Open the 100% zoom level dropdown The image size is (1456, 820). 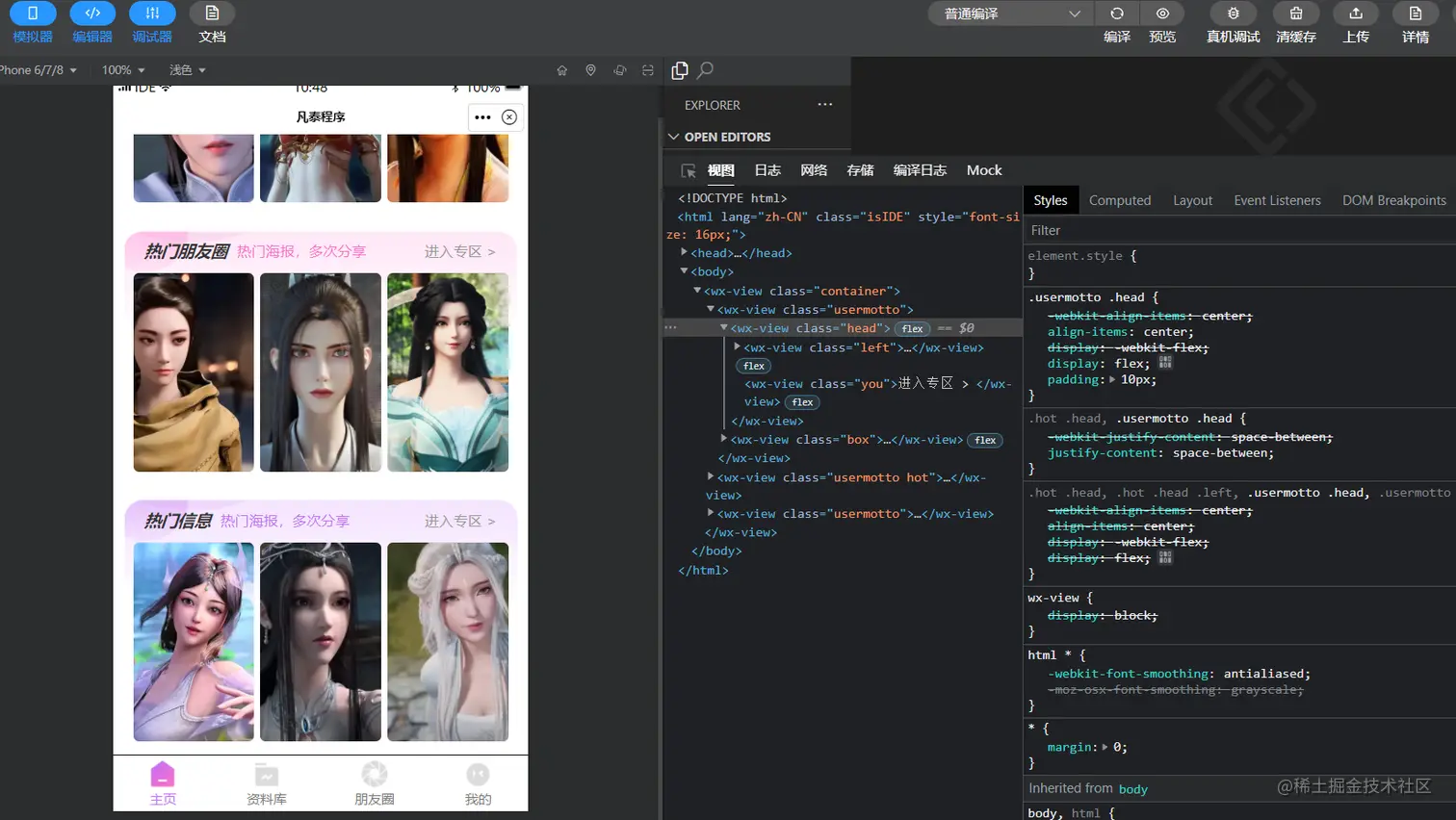pos(123,70)
